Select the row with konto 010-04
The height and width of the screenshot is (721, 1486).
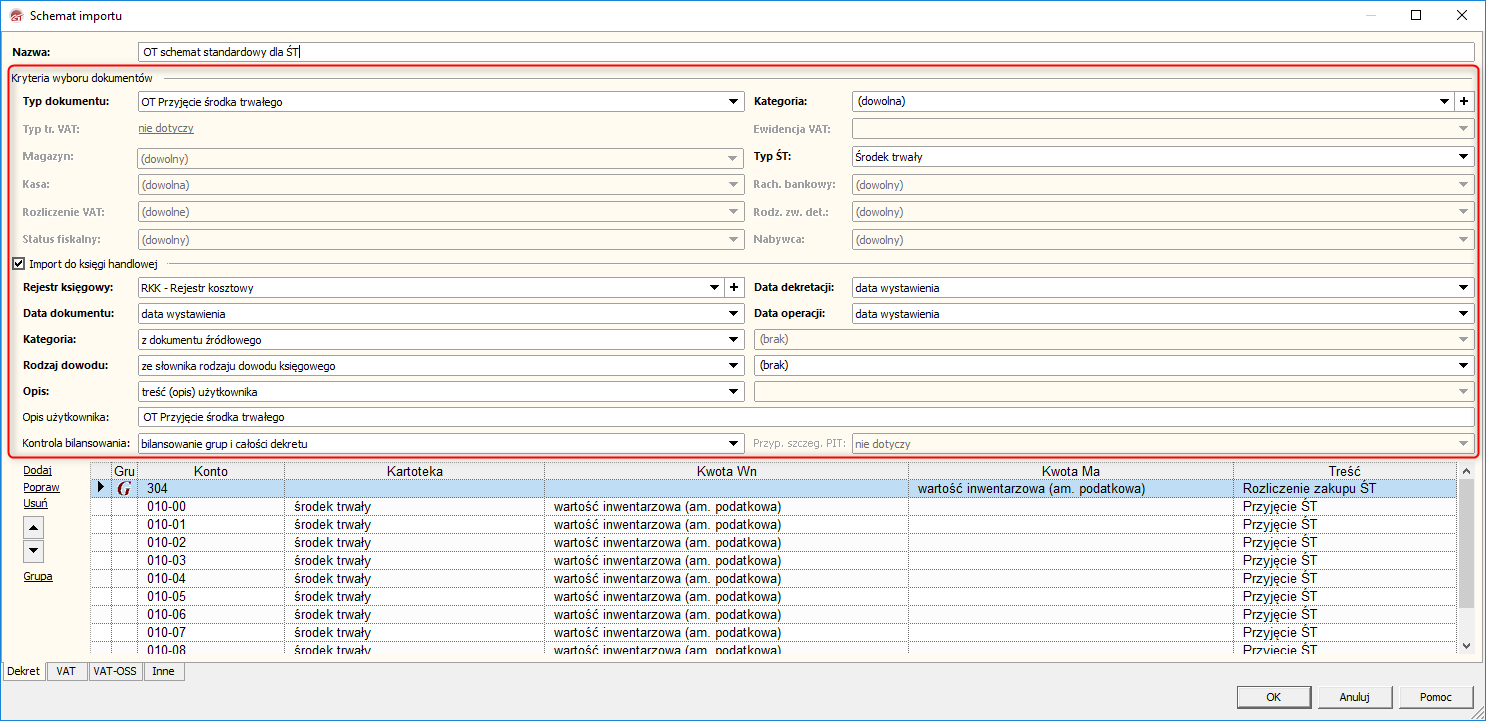click(774, 578)
